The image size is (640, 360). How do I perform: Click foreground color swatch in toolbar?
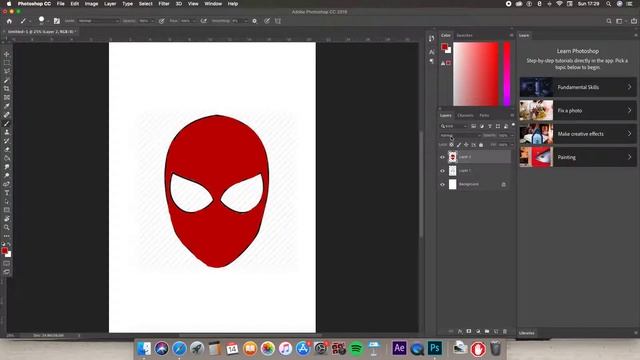4,251
